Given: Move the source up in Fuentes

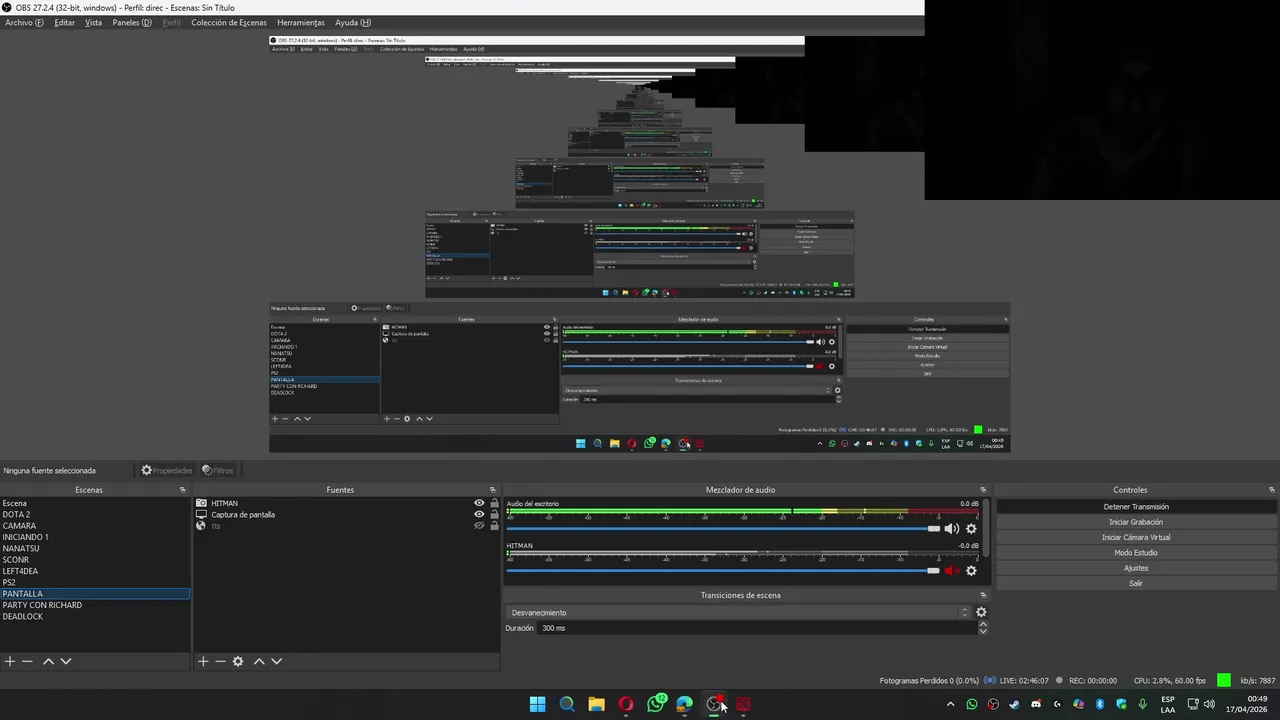Looking at the screenshot, I should (x=259, y=661).
